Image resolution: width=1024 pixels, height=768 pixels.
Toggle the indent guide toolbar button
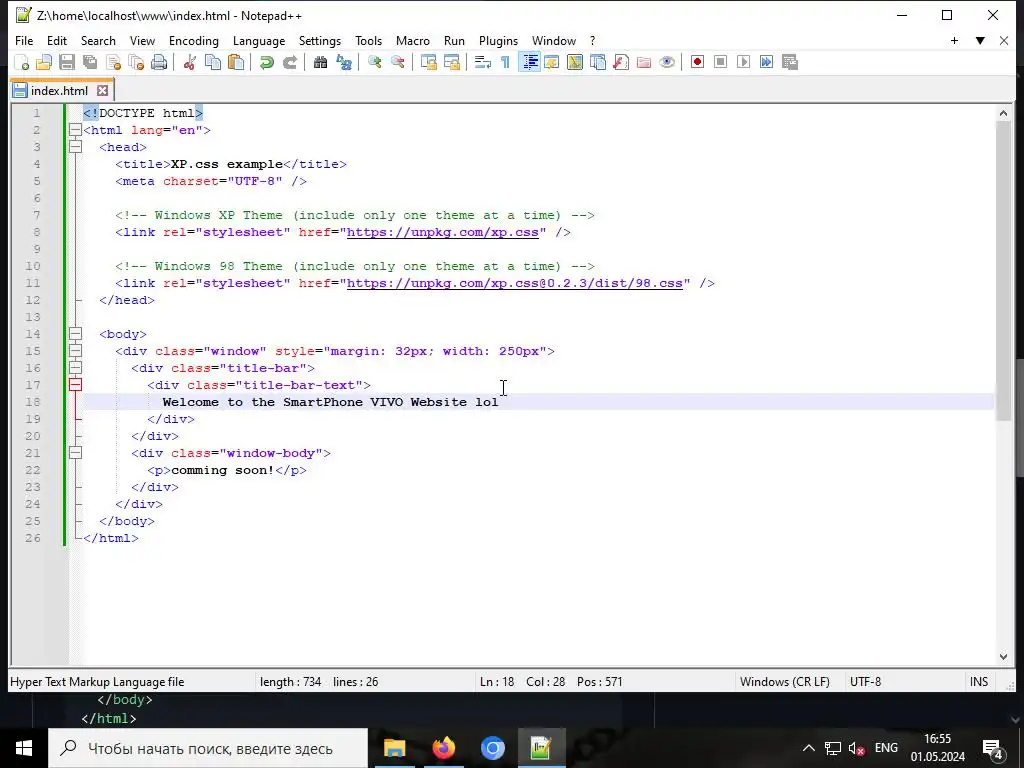[x=530, y=62]
